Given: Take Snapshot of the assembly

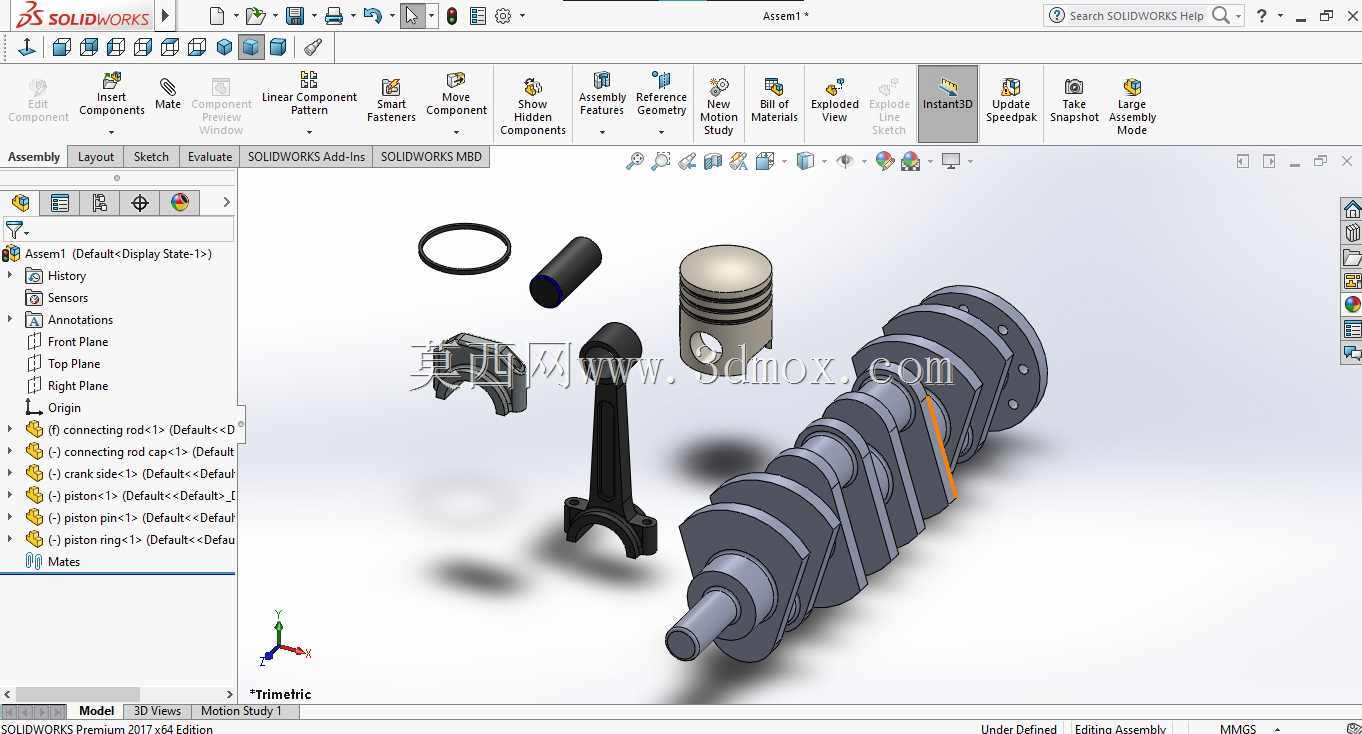Looking at the screenshot, I should tap(1074, 99).
